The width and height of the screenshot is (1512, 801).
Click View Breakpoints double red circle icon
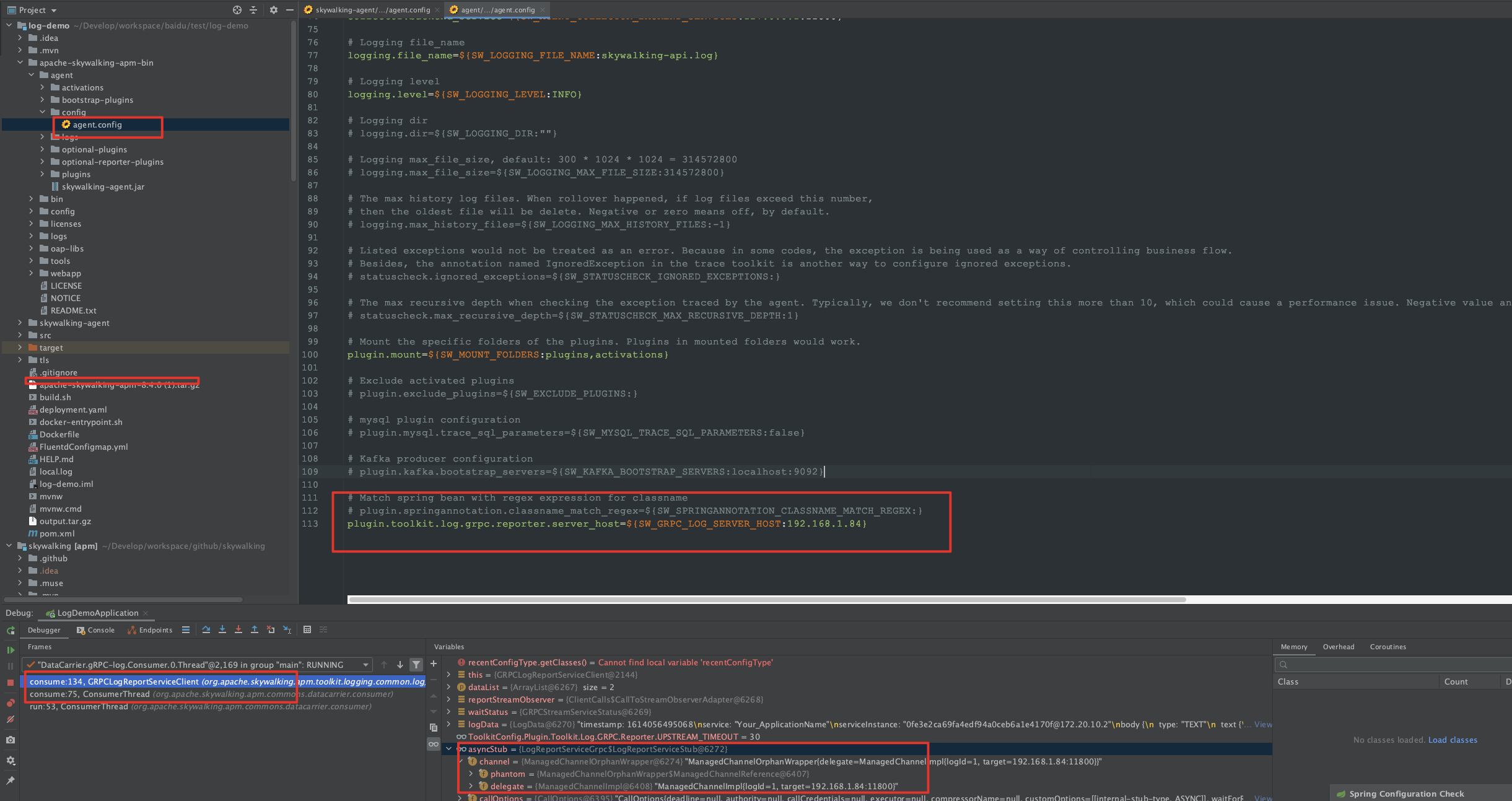coord(11,703)
